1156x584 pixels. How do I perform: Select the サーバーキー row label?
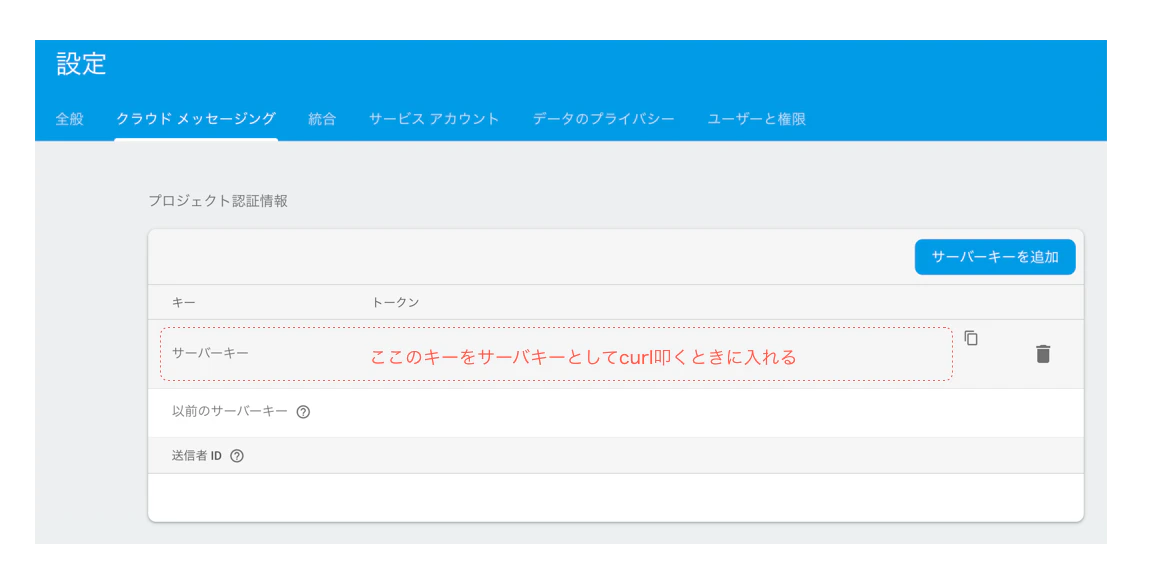point(210,353)
